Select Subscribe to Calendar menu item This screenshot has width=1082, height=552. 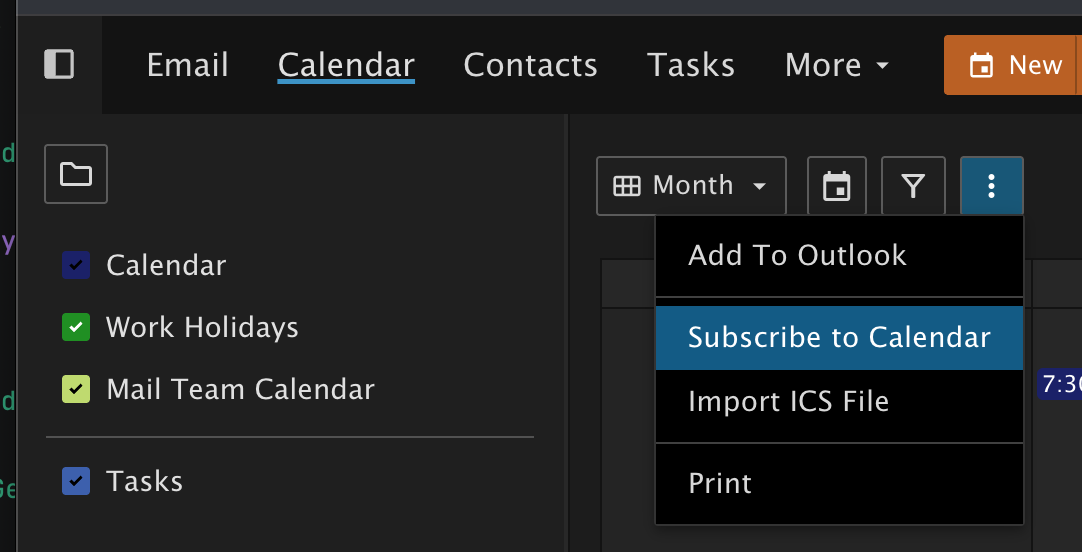pyautogui.click(x=839, y=338)
